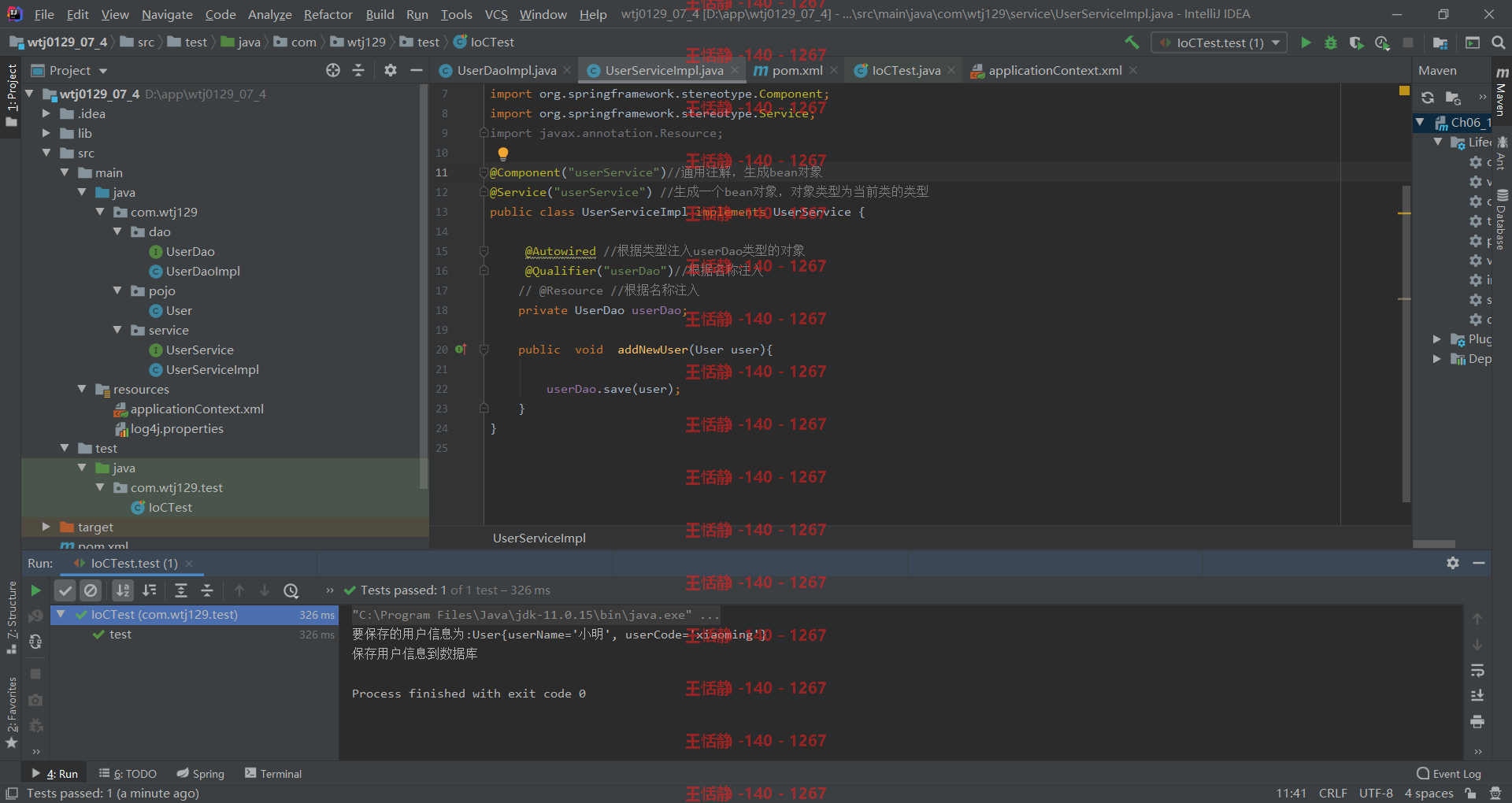Image resolution: width=1512 pixels, height=803 pixels.
Task: Open test history clock icon
Action: [x=291, y=590]
